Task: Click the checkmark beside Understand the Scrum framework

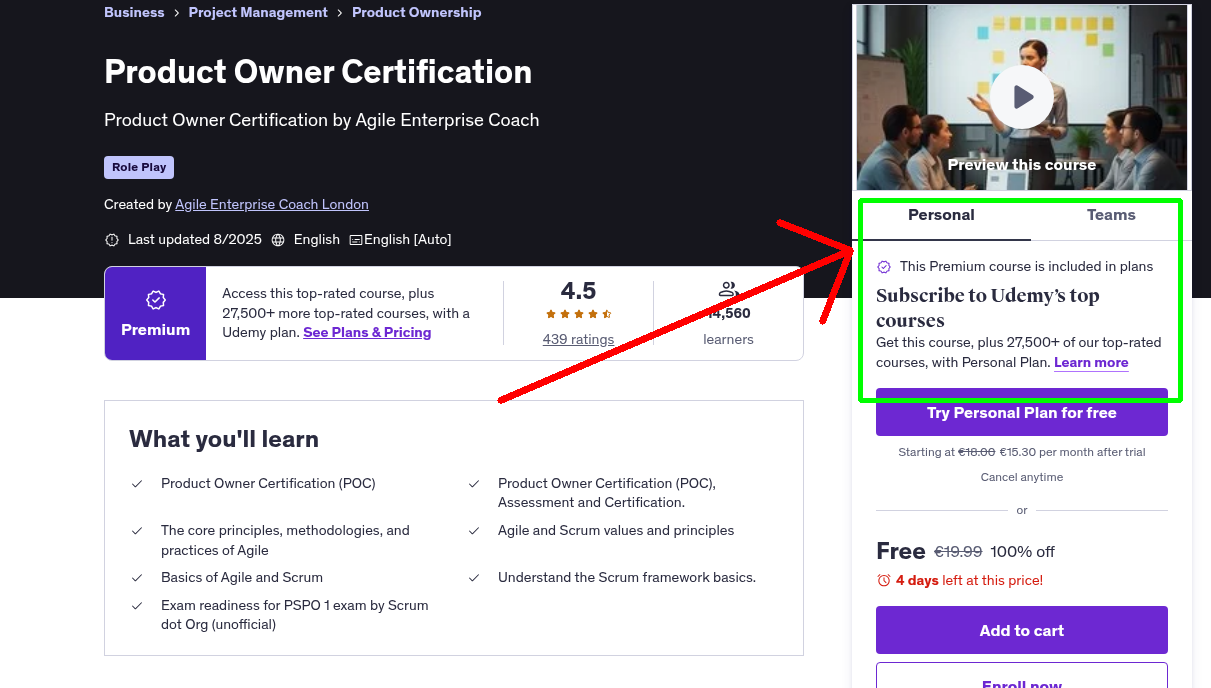Action: 474,578
